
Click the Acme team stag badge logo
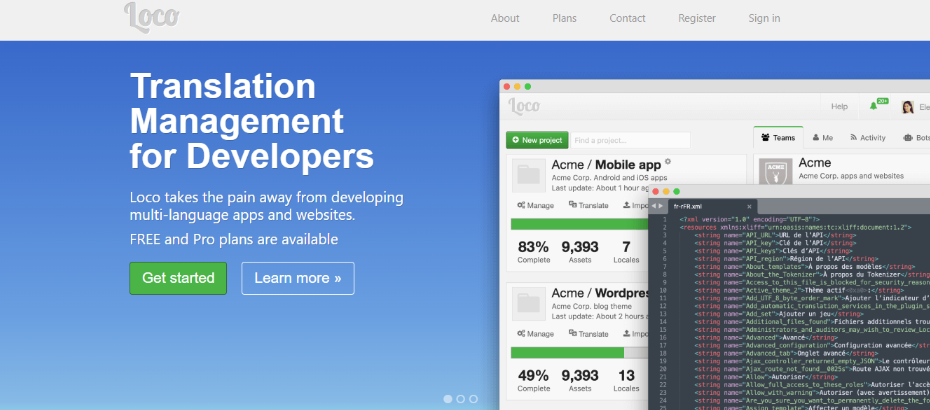pos(776,173)
